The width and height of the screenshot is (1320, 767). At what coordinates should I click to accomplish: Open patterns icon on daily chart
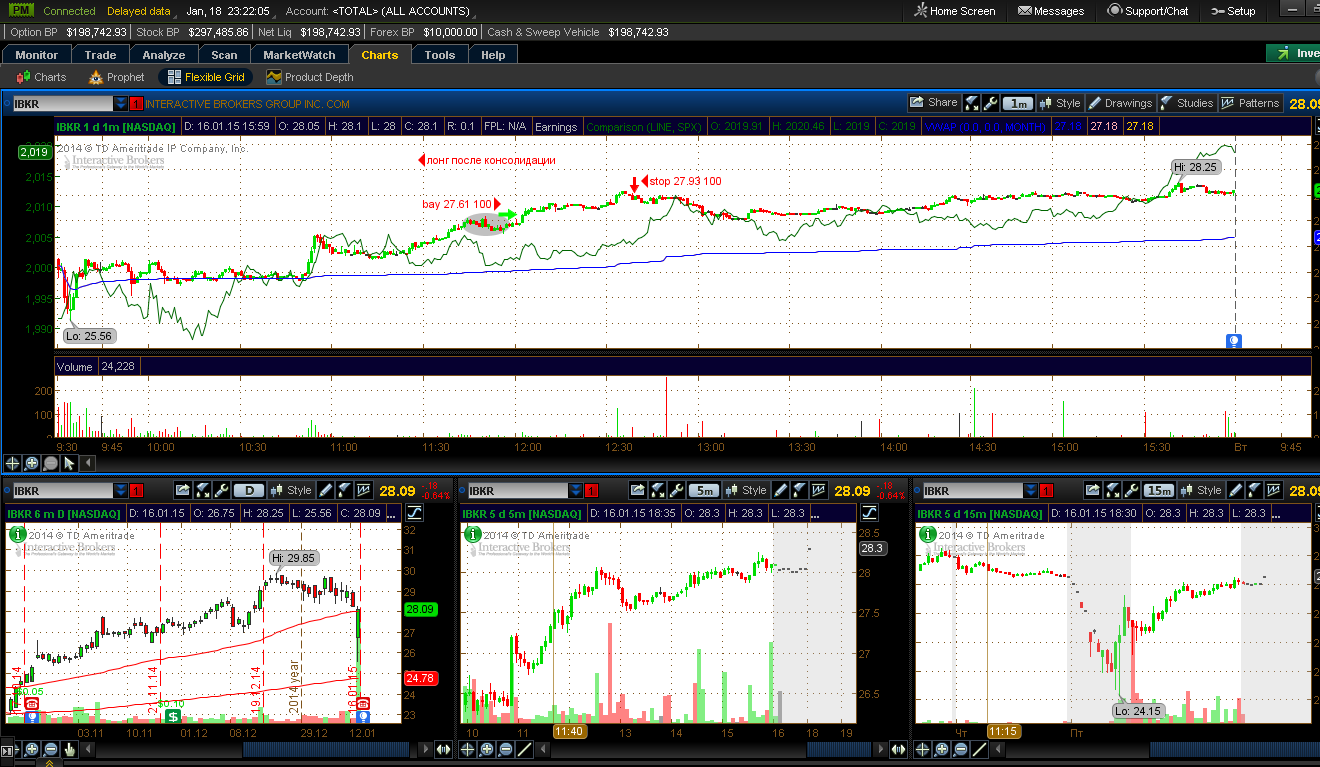[364, 491]
